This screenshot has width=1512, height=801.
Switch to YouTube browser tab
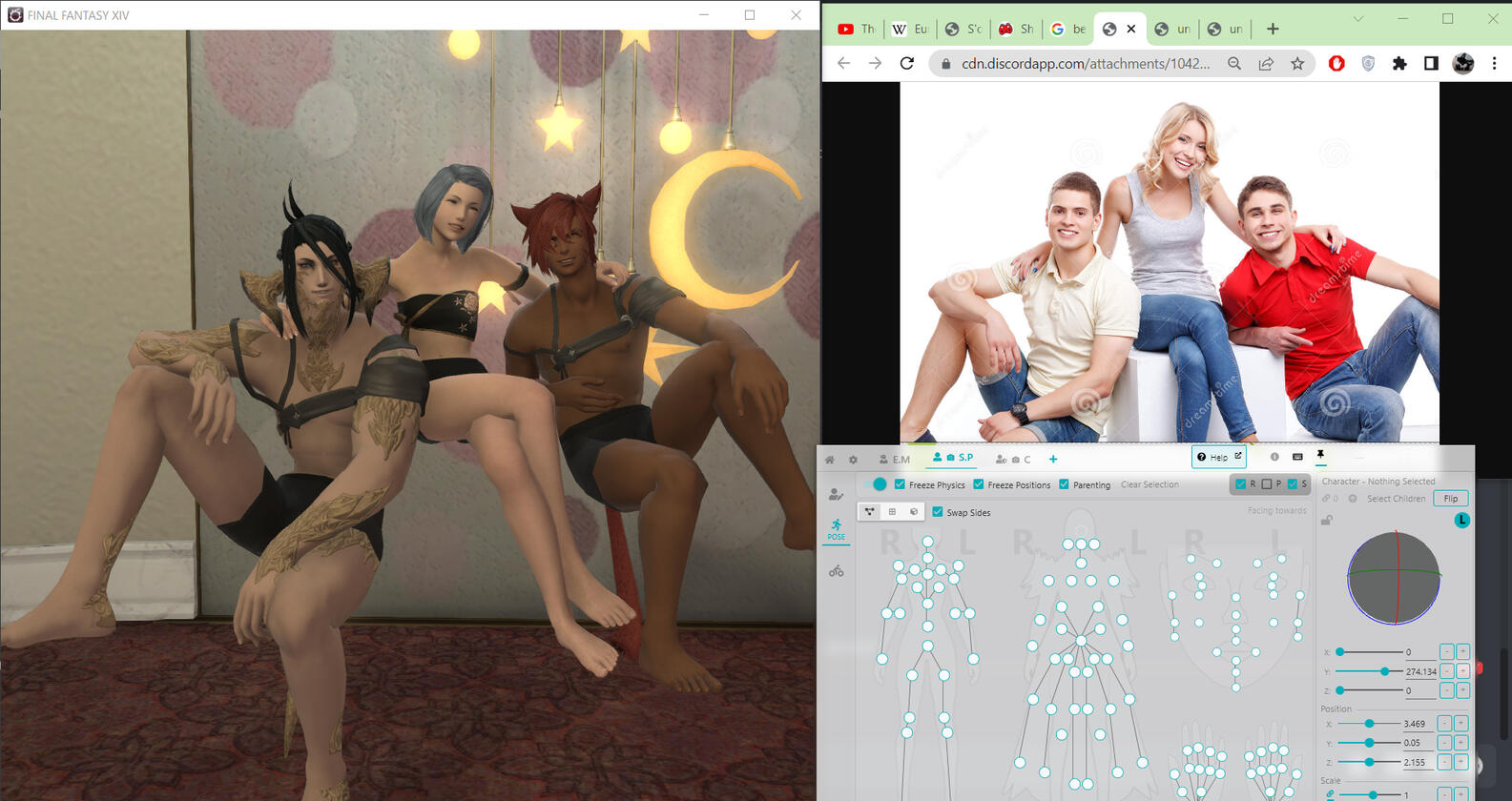[x=856, y=30]
